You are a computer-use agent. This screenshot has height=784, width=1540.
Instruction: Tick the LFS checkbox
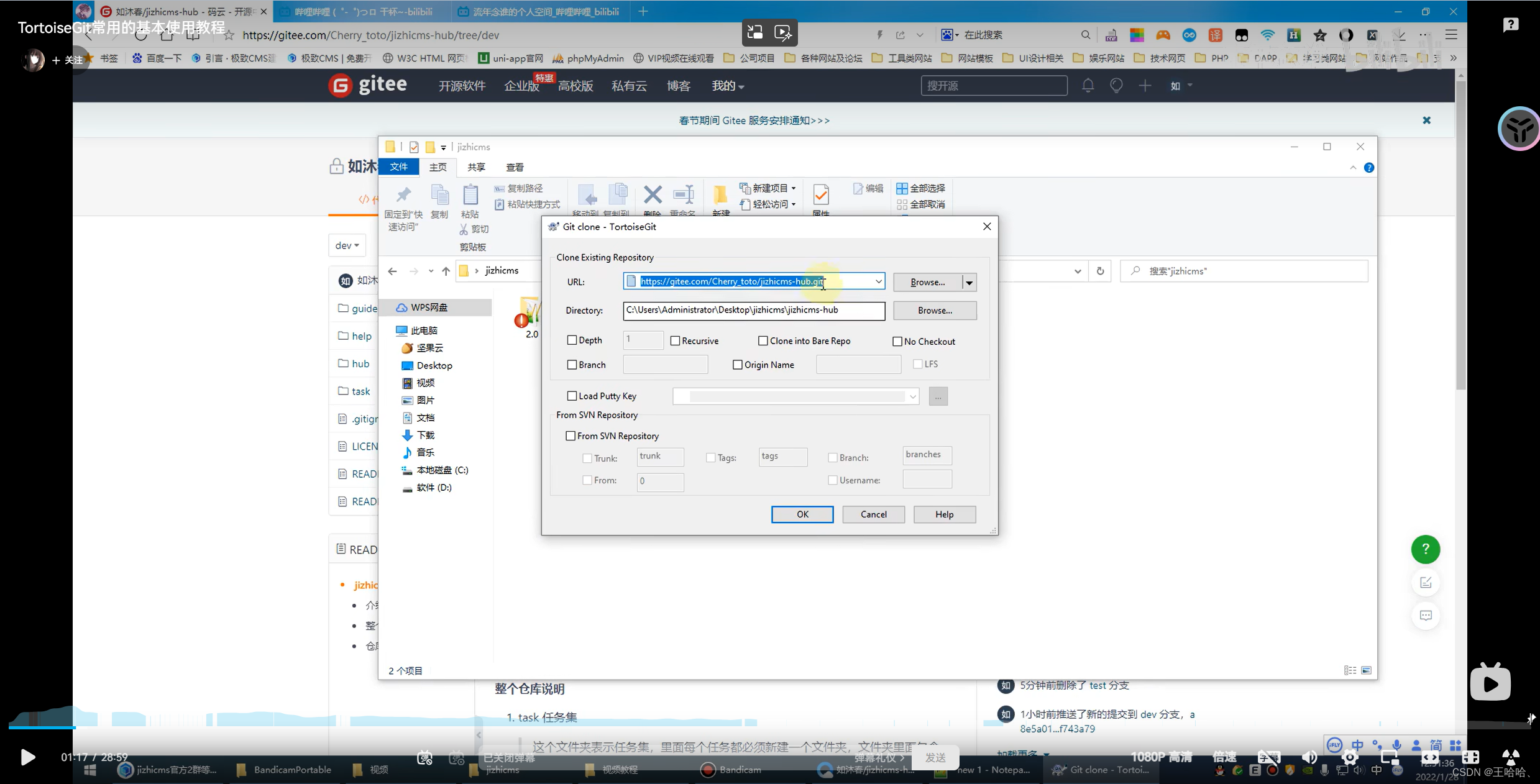(x=917, y=365)
